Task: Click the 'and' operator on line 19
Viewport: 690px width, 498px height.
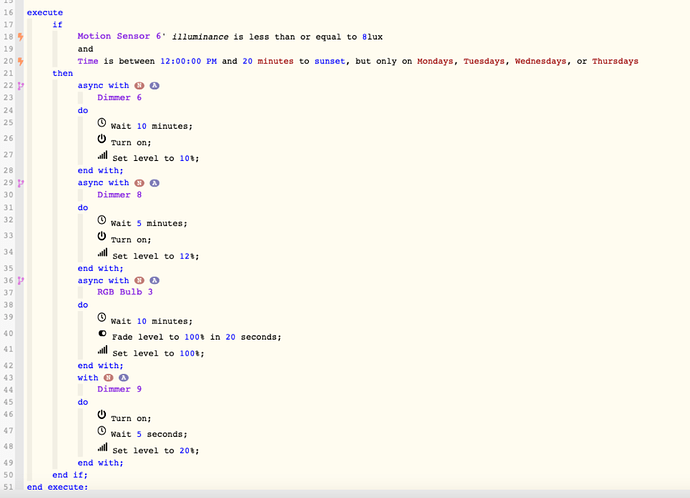Action: (85, 49)
